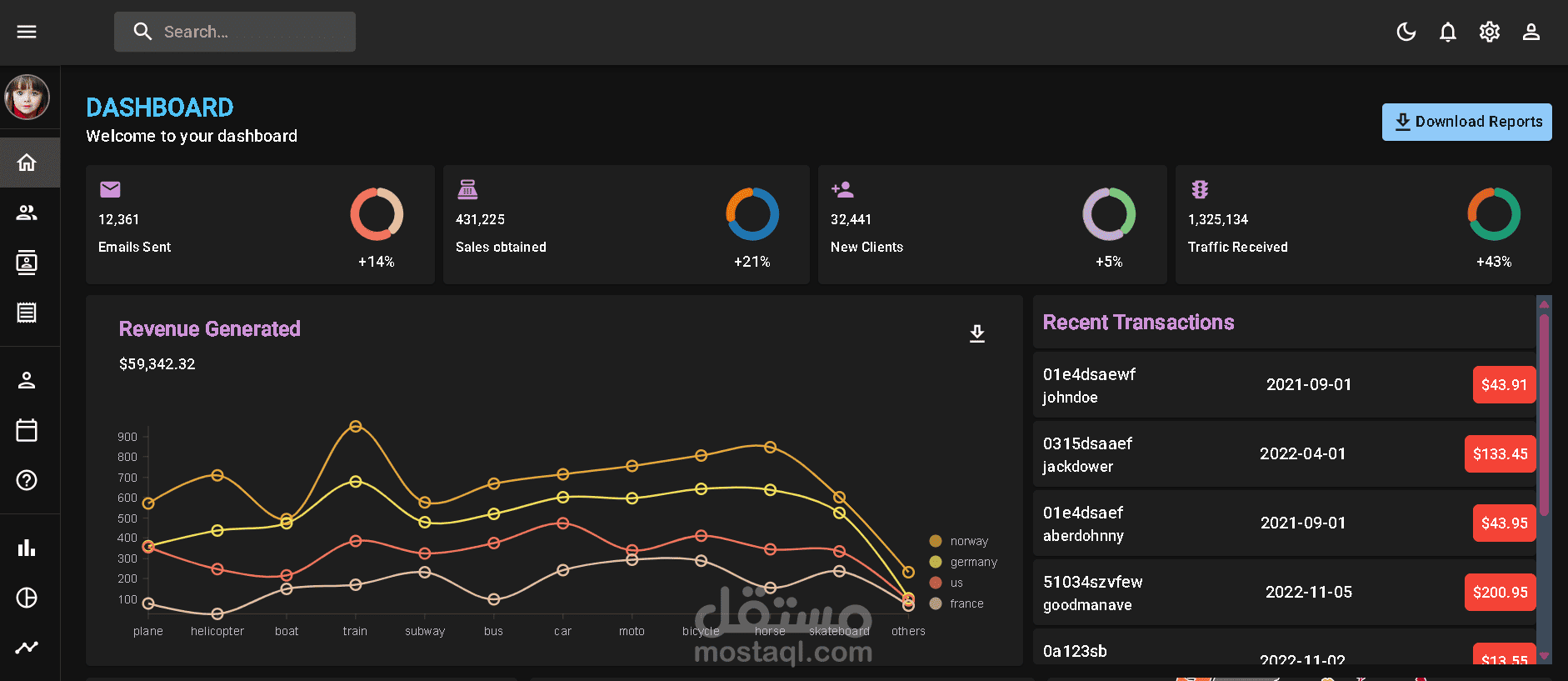Click the france legend swatch

936,603
